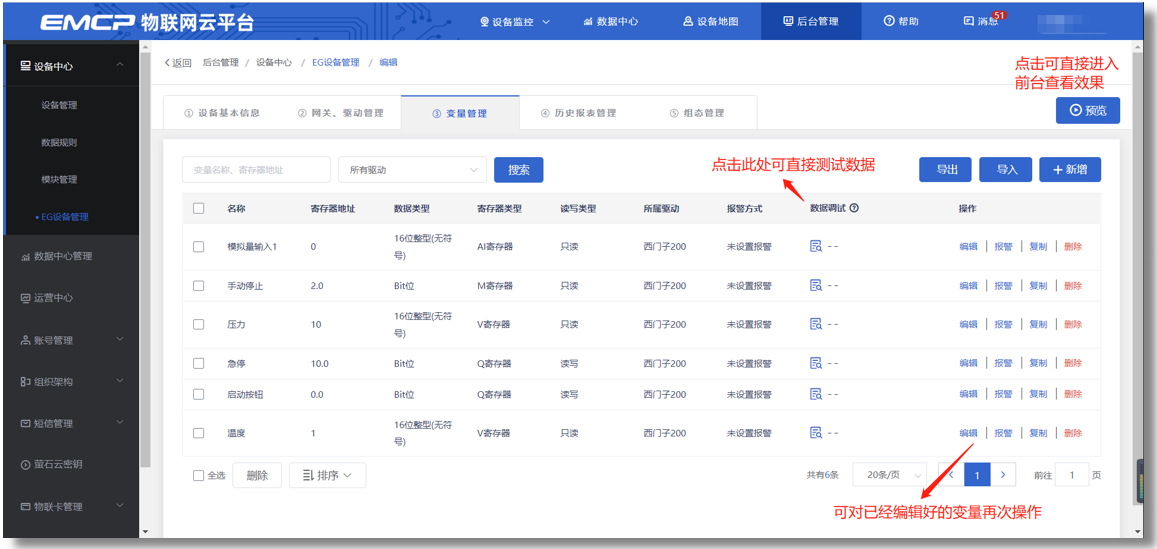Tick the checkbox for 启动按钮
Image resolution: width=1157 pixels, height=549 pixels.
[x=198, y=394]
